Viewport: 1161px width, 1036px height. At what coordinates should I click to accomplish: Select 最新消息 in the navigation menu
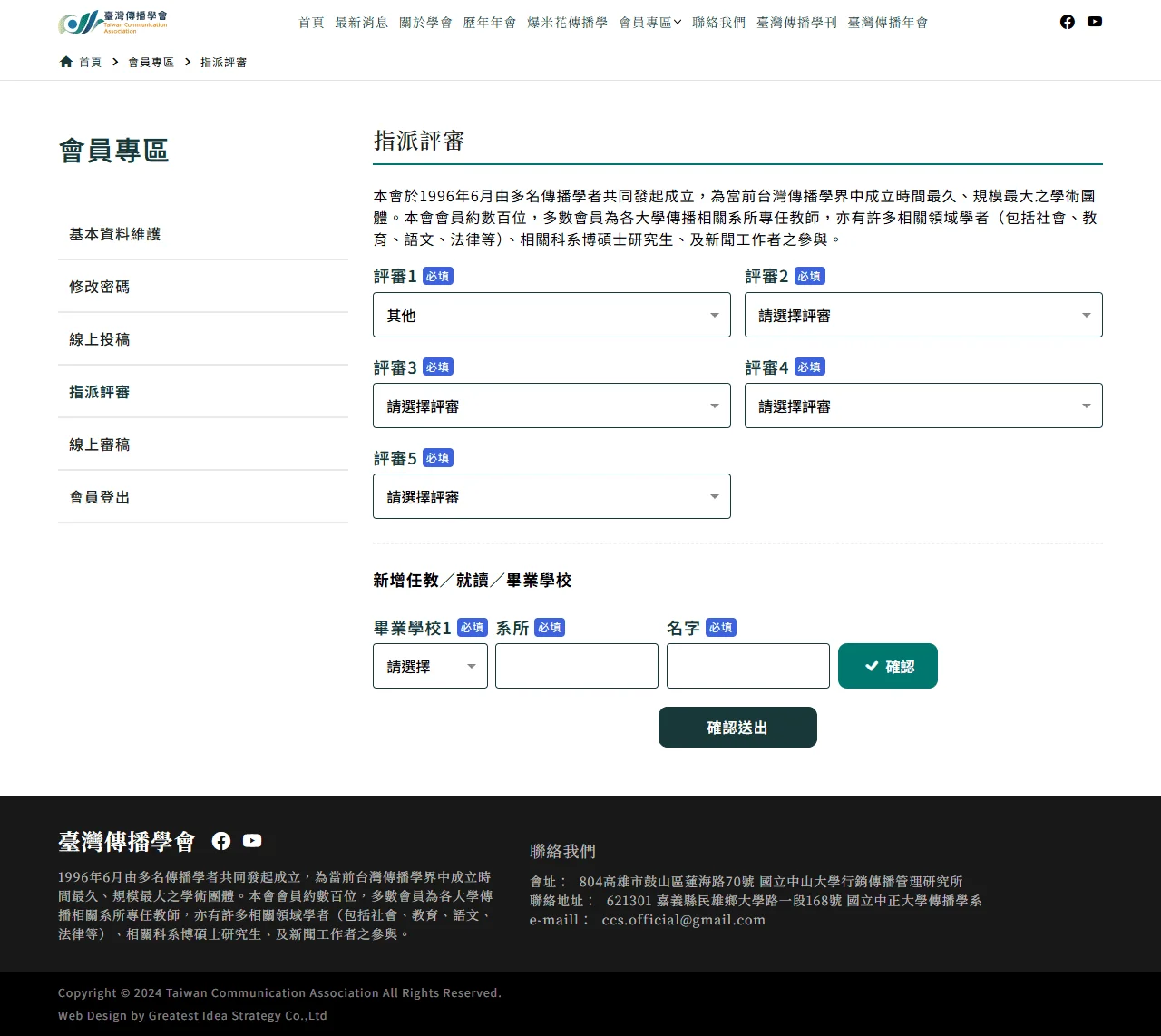[362, 23]
